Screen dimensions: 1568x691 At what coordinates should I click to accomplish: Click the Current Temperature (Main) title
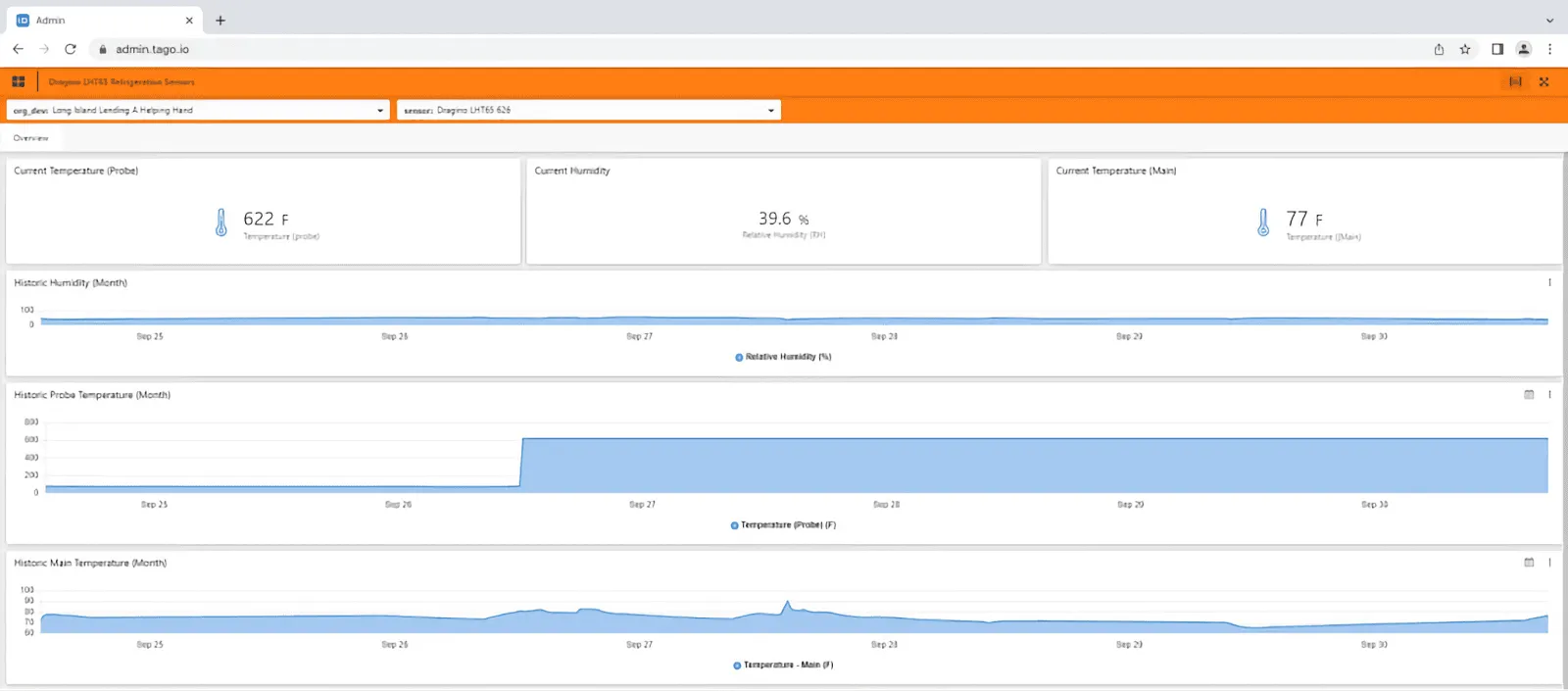click(1116, 171)
